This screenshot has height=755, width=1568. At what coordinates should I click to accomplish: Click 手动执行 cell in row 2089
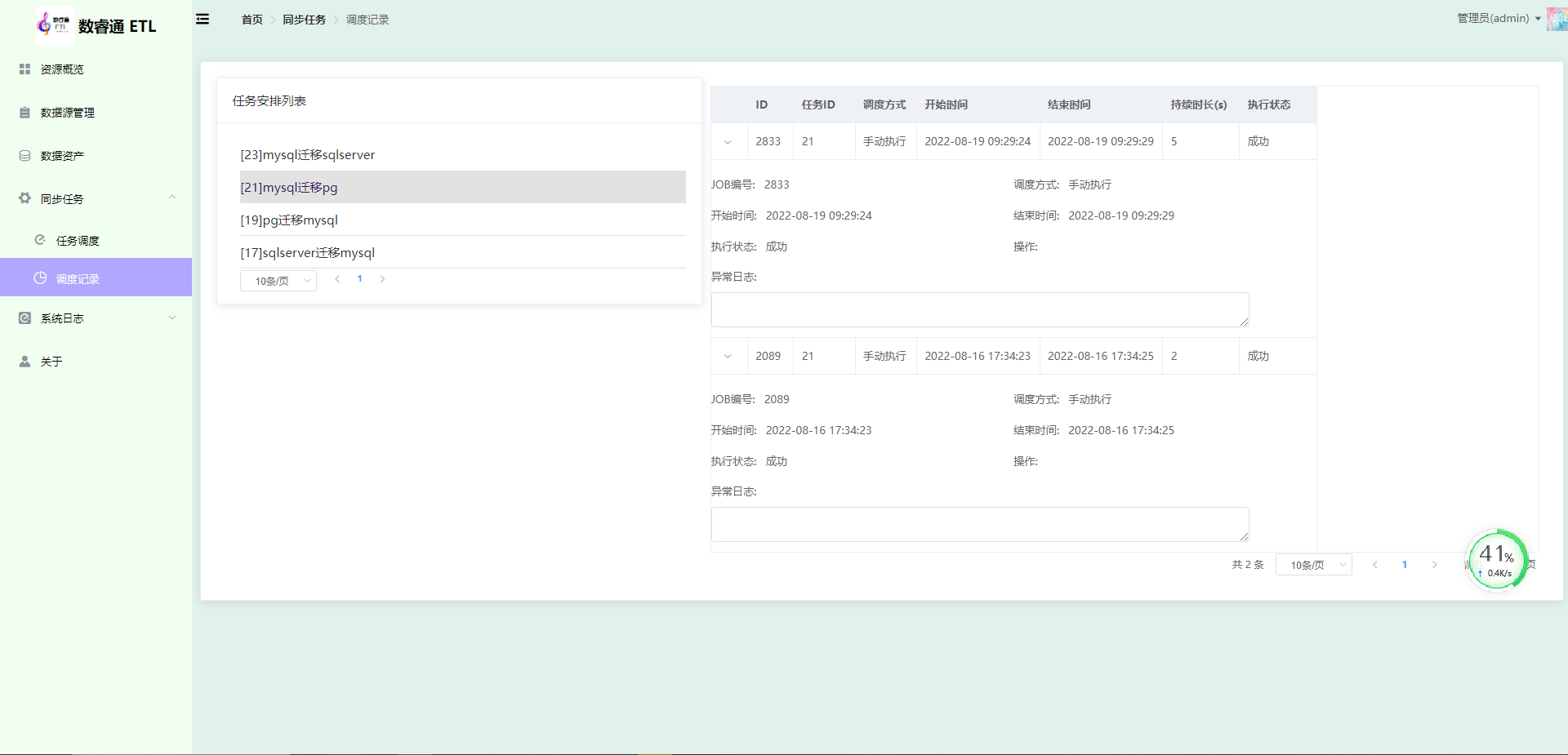click(884, 356)
